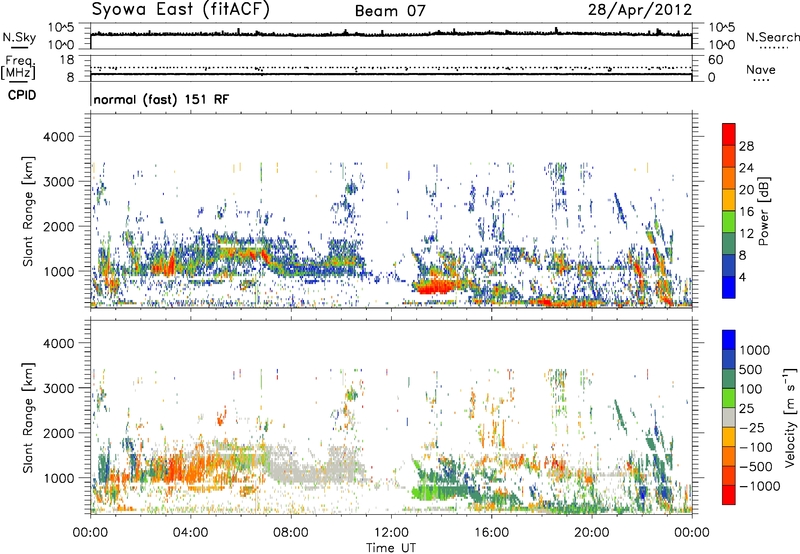
Task: Pick the red bottom segment of velocity colorbar
Action: [x=729, y=495]
